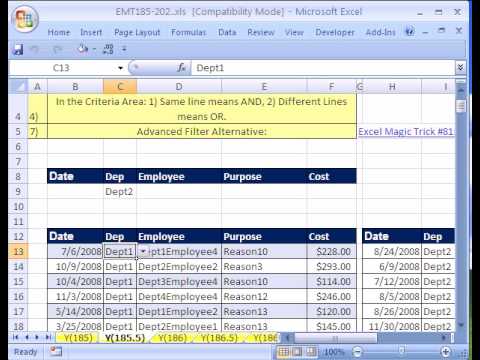Open the Office button menu
Viewport: 480px width, 360px height.
(24, 18)
